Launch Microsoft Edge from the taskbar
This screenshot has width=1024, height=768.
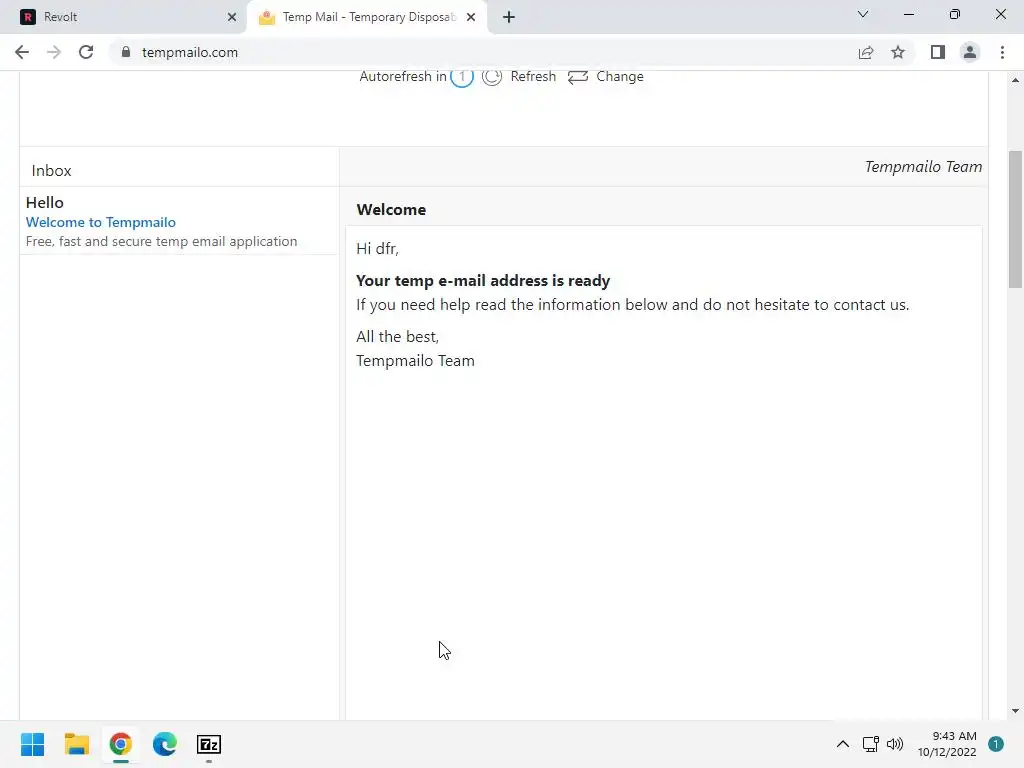coord(165,744)
